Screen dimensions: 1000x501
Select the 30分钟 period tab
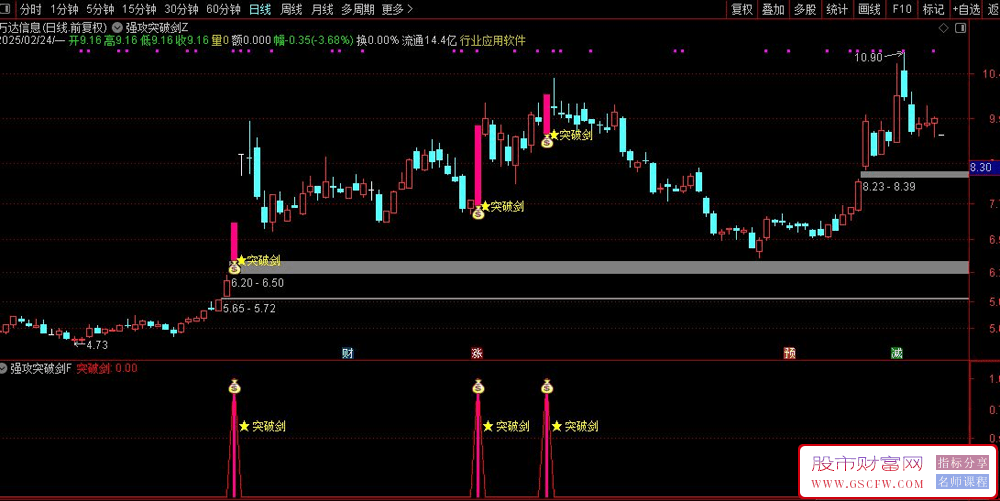click(181, 9)
